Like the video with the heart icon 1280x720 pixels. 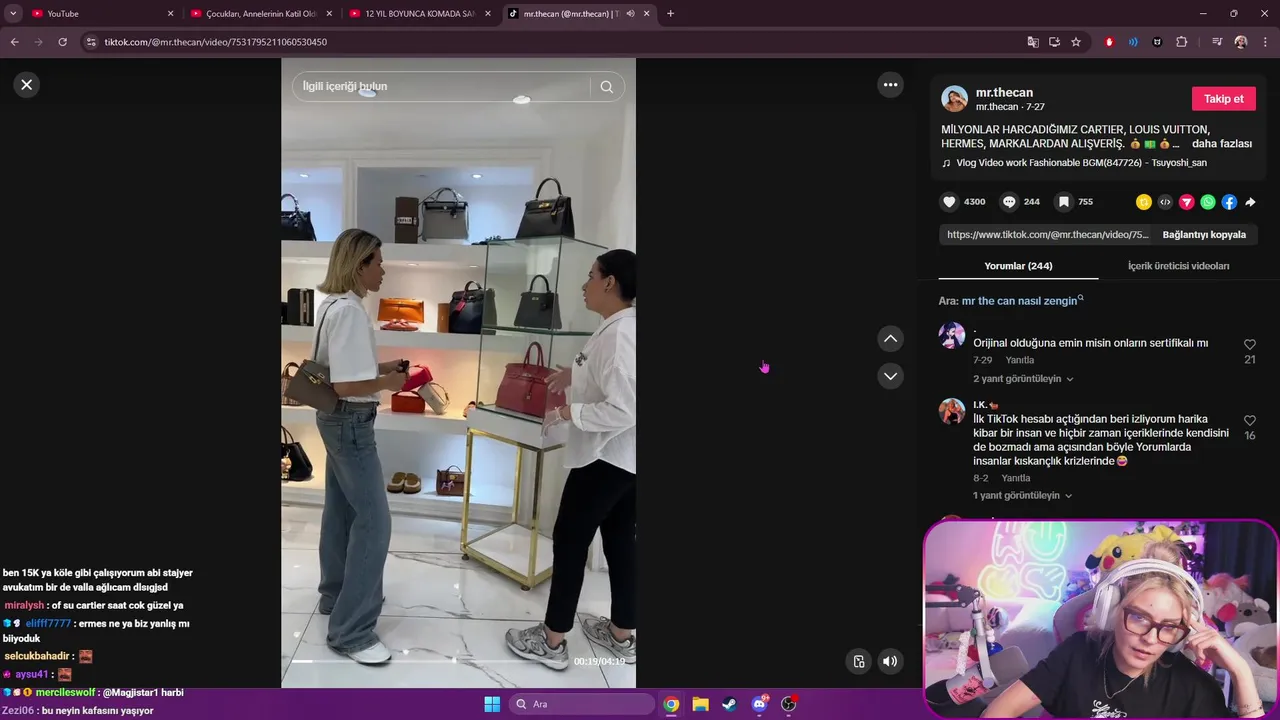click(x=949, y=202)
